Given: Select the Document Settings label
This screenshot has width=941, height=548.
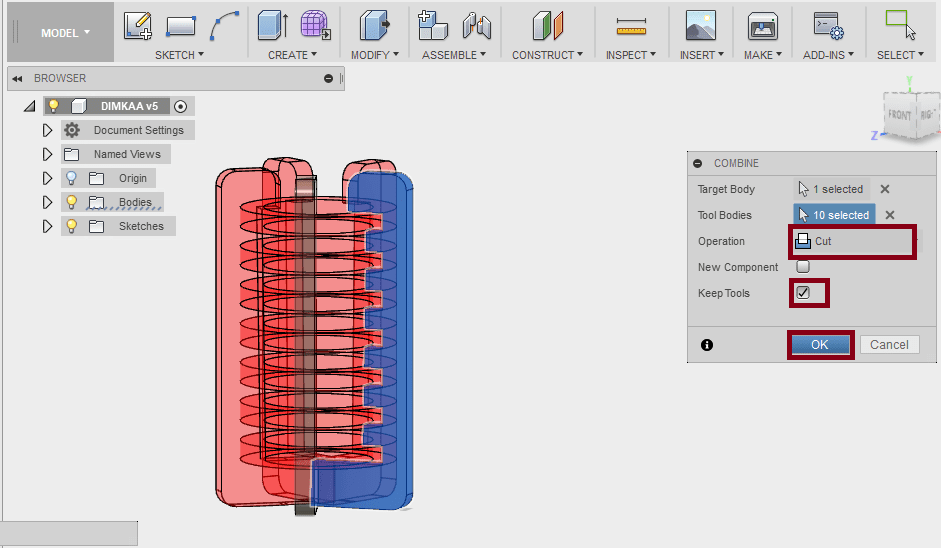Looking at the screenshot, I should [139, 130].
